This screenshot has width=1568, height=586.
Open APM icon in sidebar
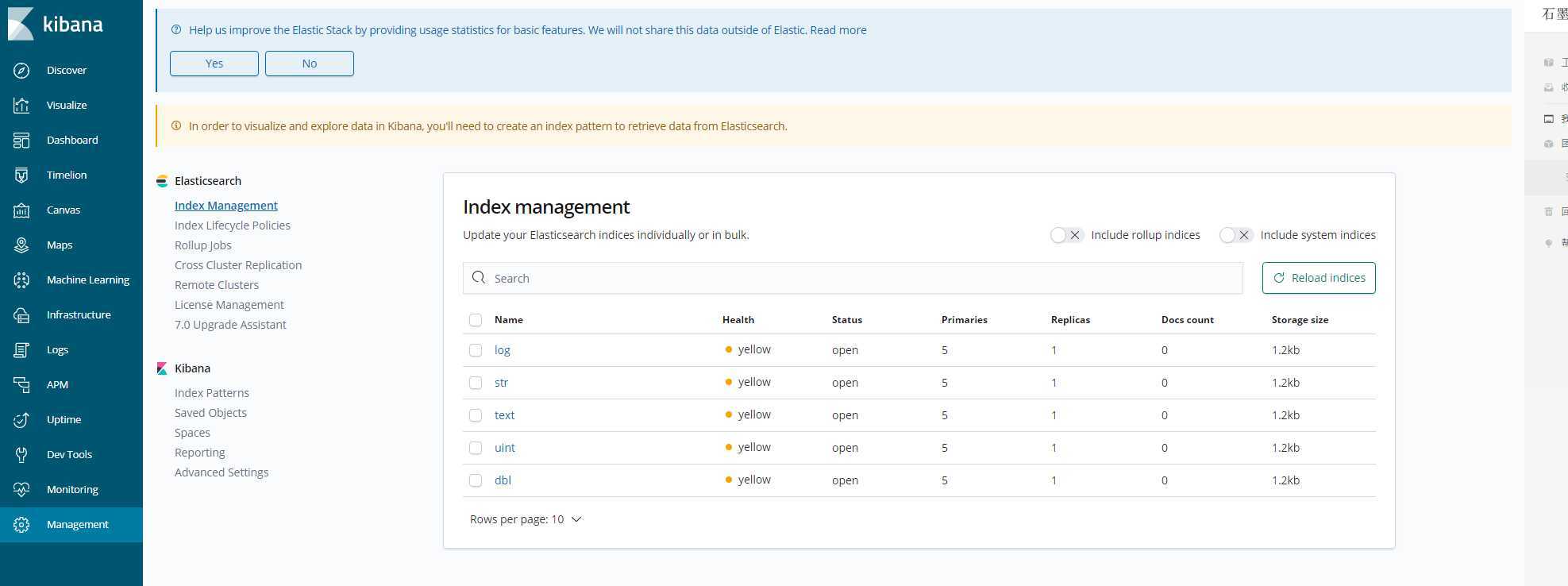[x=21, y=385]
